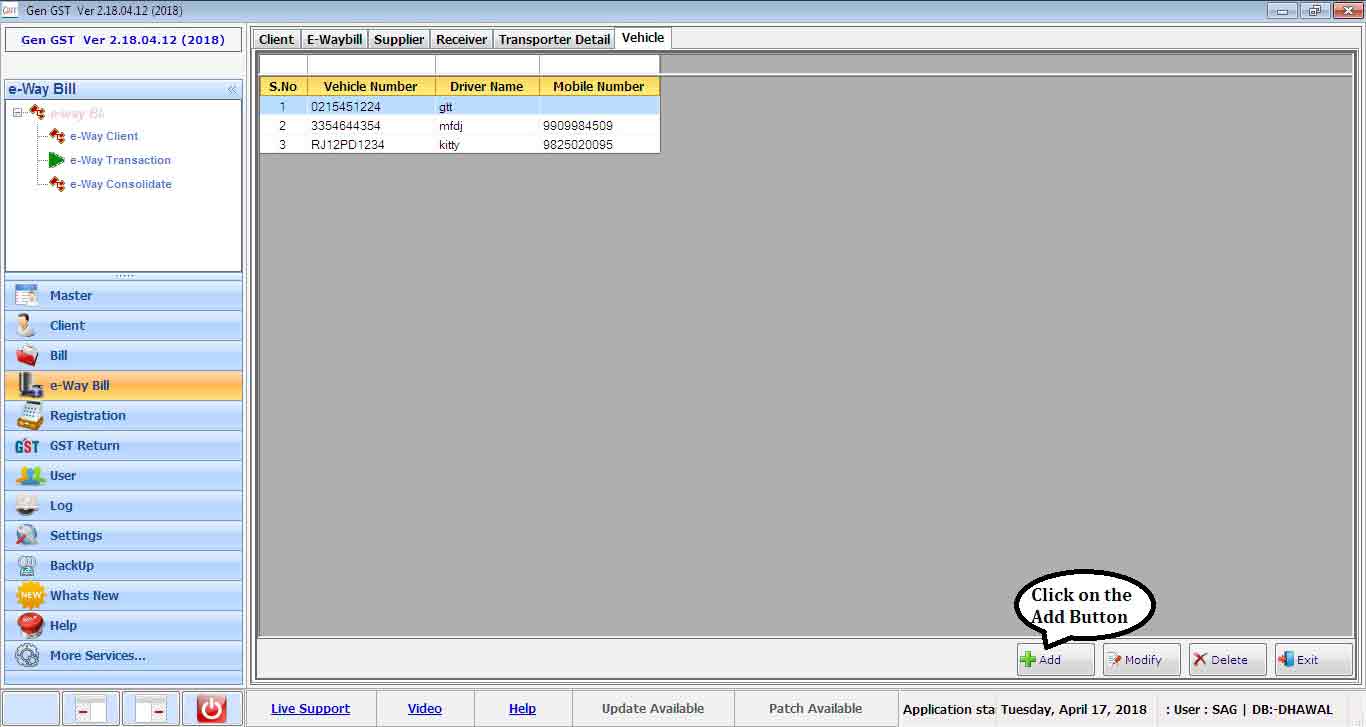The image size is (1366, 727).
Task: Select e-Way Transaction in the tree
Action: [x=120, y=160]
